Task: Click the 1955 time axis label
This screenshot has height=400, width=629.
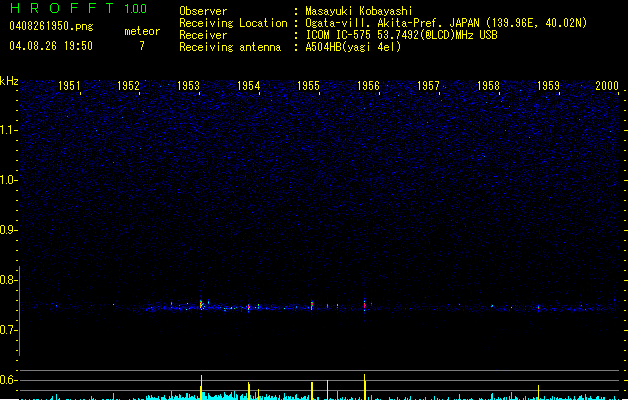Action: 308,86
